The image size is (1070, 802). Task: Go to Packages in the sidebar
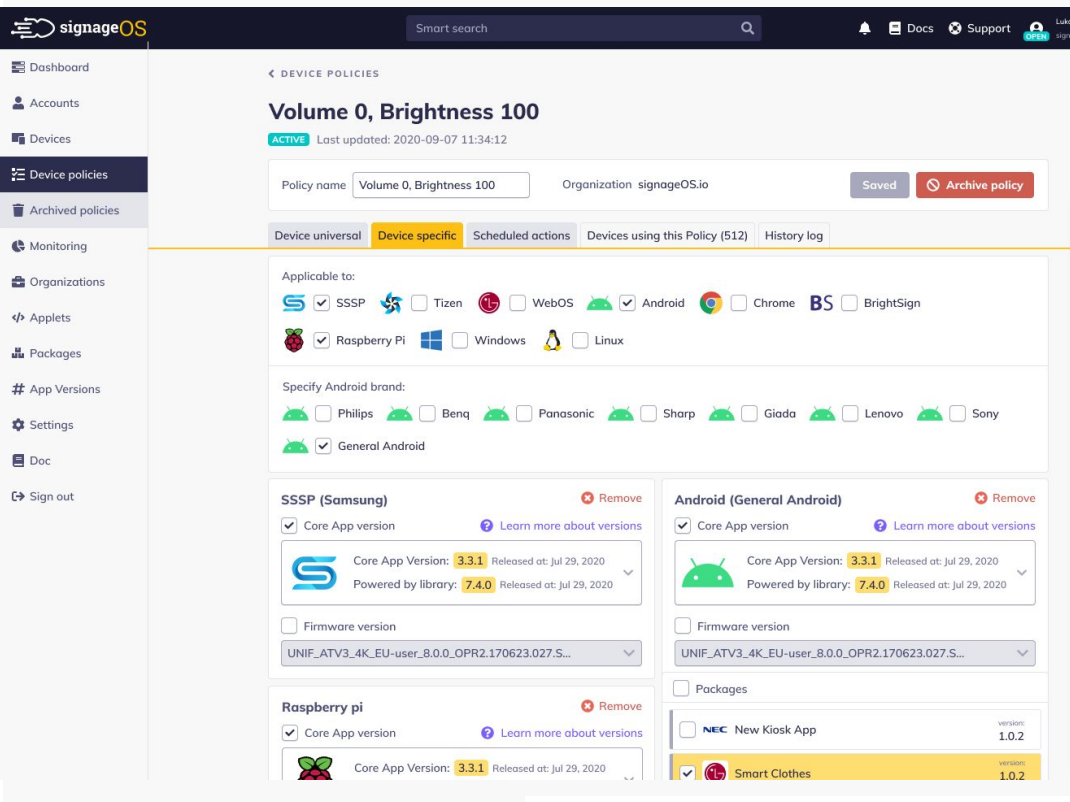click(55, 353)
